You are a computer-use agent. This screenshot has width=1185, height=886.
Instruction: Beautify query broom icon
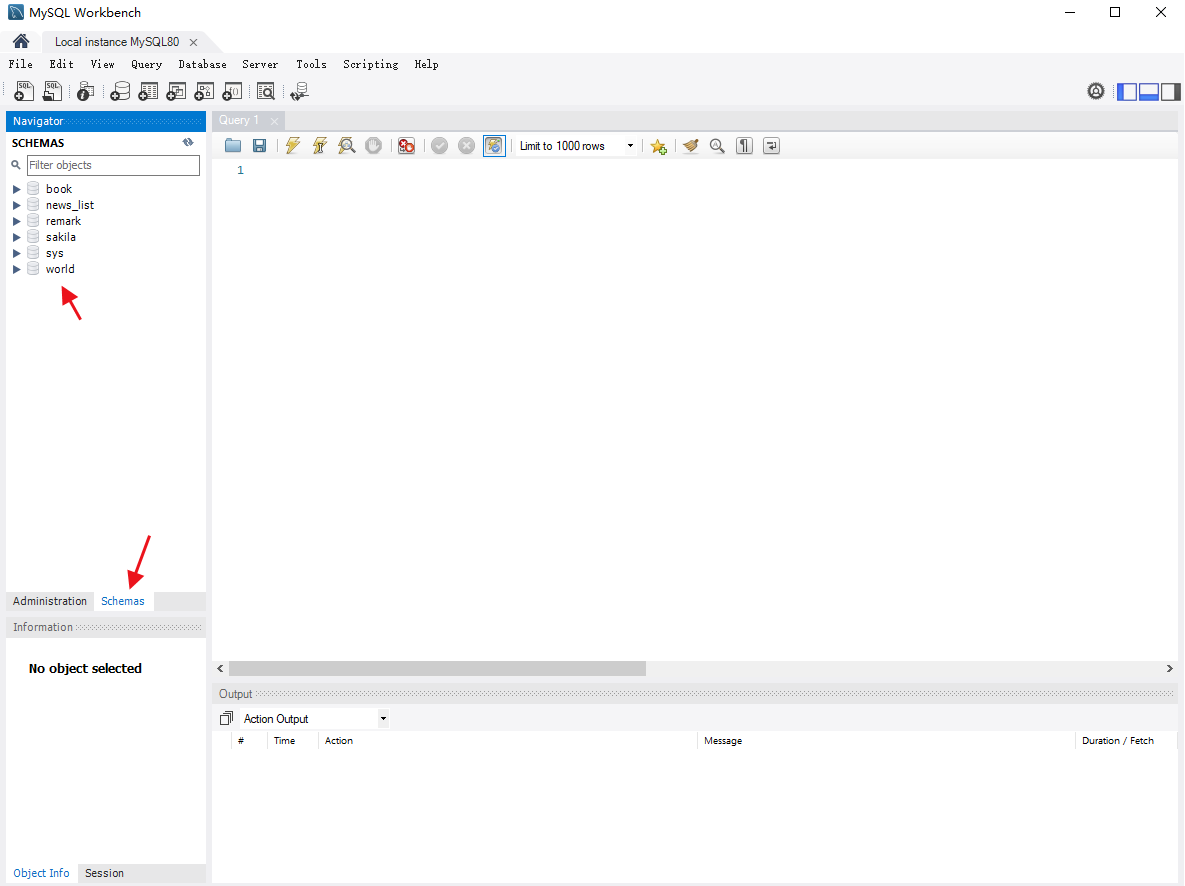coord(691,146)
